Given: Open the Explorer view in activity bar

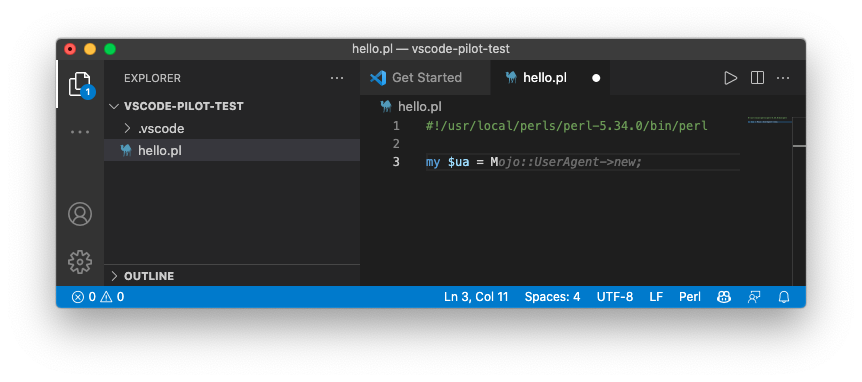Looking at the screenshot, I should [80, 85].
